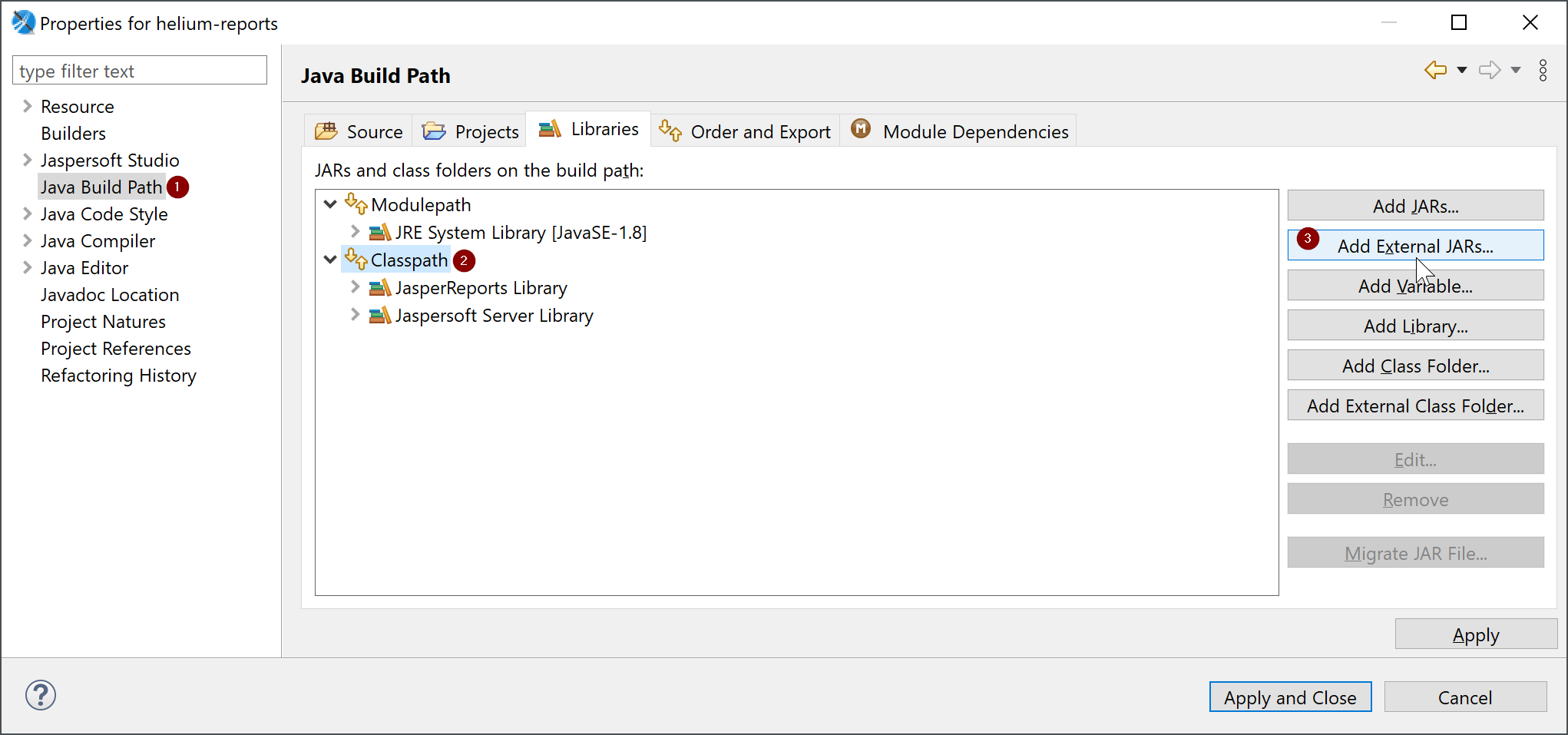Focus the type filter text field

tap(140, 71)
